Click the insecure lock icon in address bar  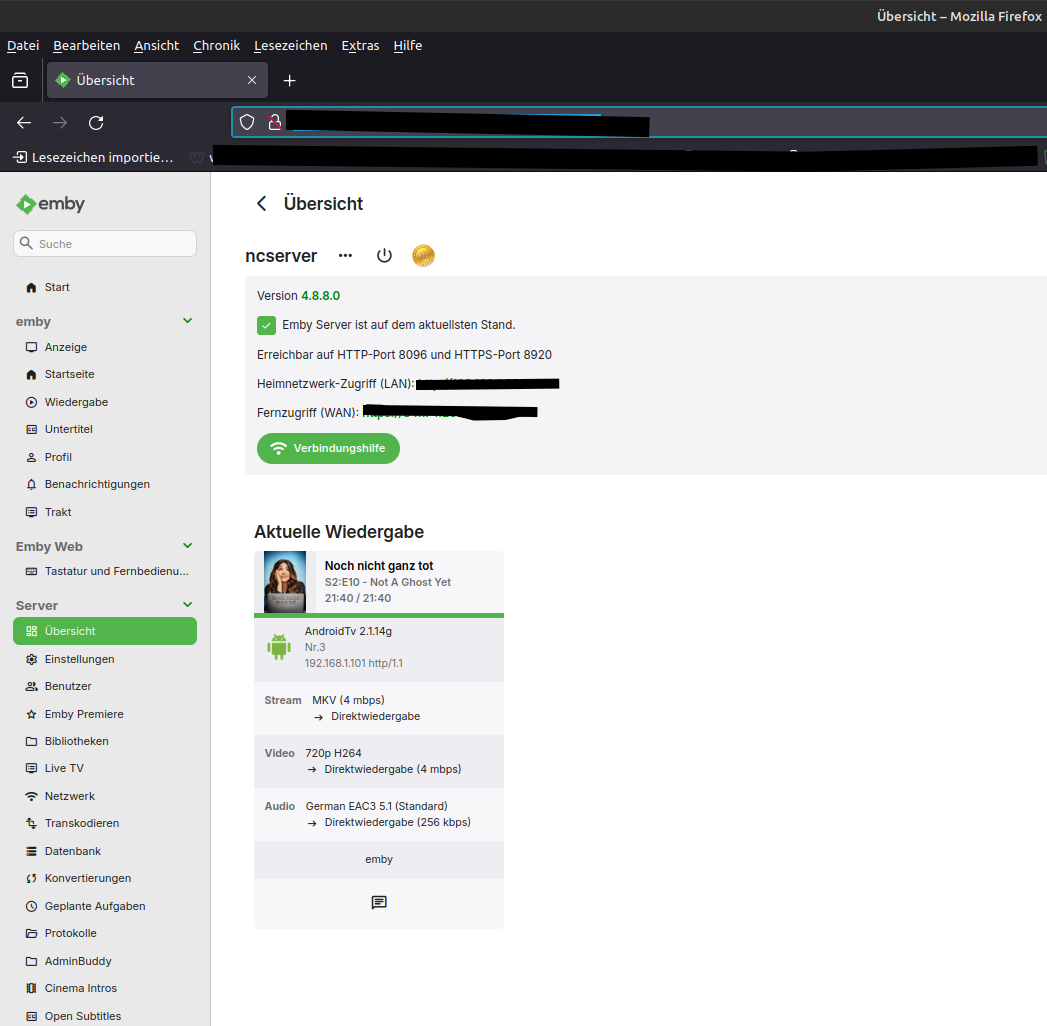(x=274, y=122)
